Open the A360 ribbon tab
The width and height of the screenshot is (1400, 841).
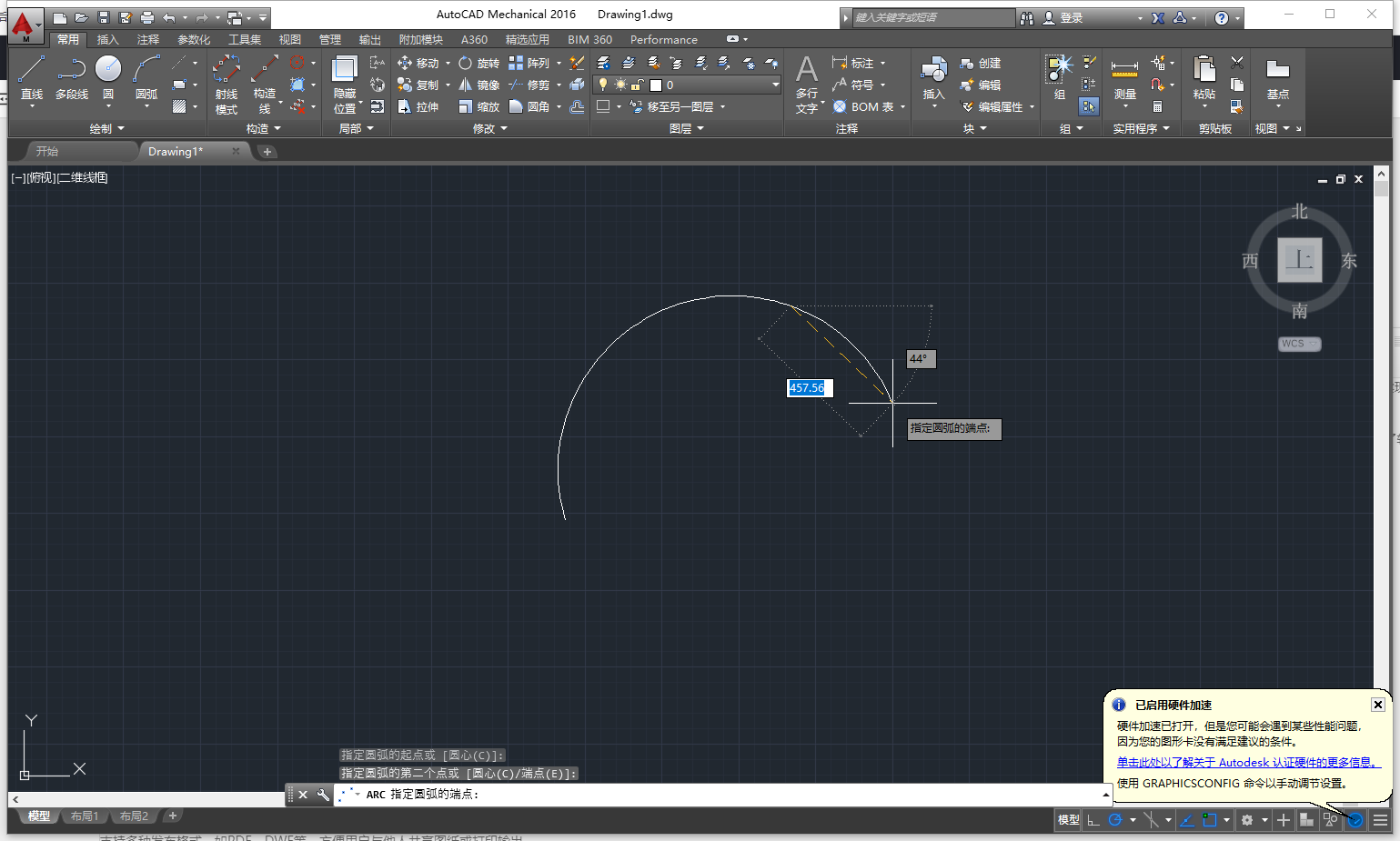474,39
